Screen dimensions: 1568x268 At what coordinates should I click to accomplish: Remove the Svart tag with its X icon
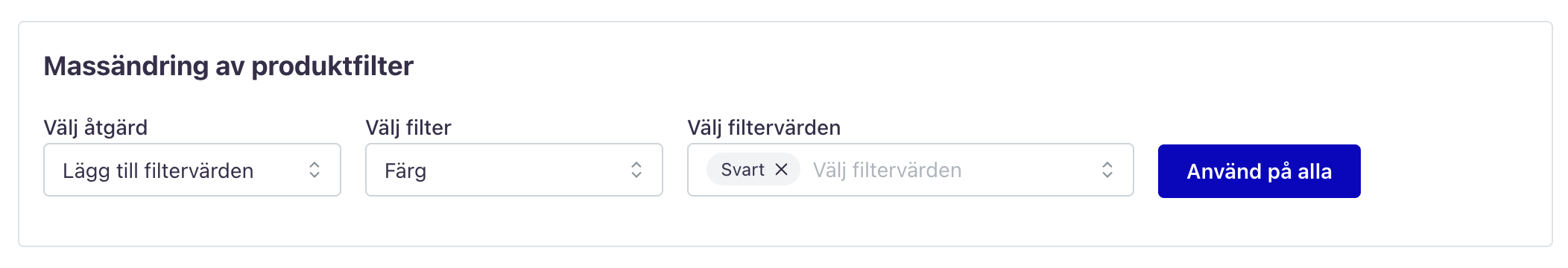click(781, 170)
